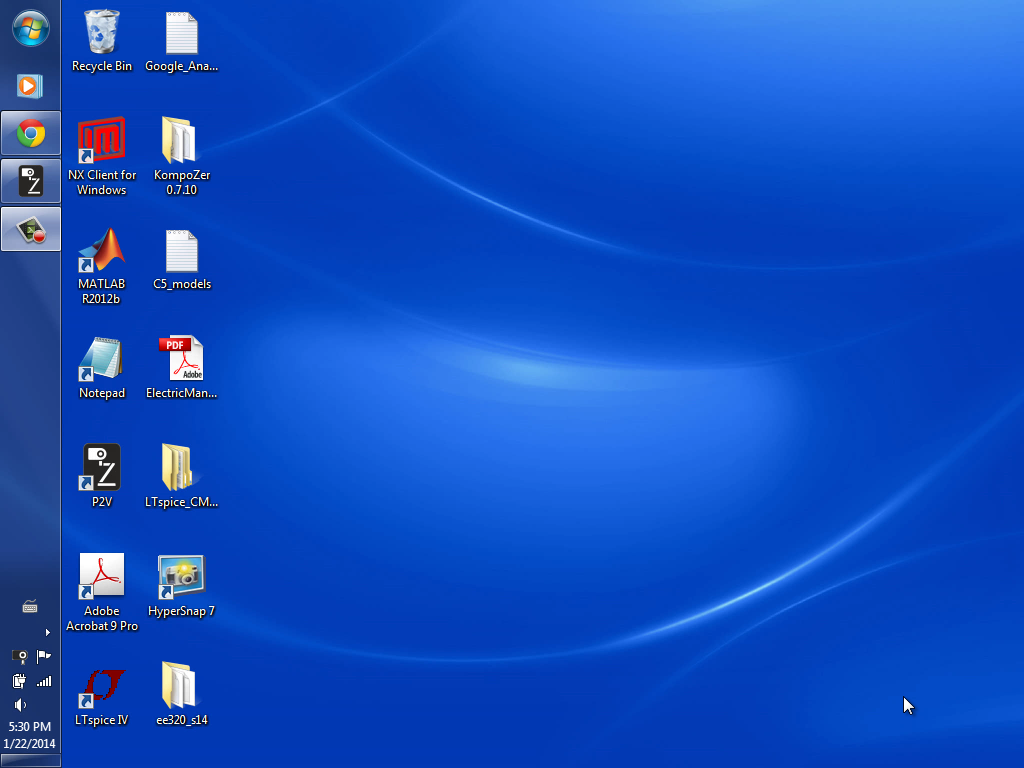
Task: Open the clock showing 5:30 PM
Action: click(x=29, y=726)
